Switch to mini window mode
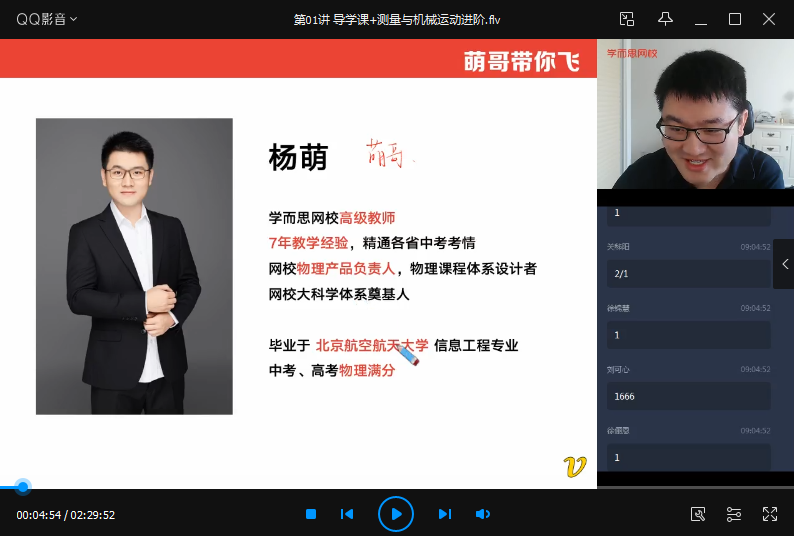 click(x=627, y=19)
